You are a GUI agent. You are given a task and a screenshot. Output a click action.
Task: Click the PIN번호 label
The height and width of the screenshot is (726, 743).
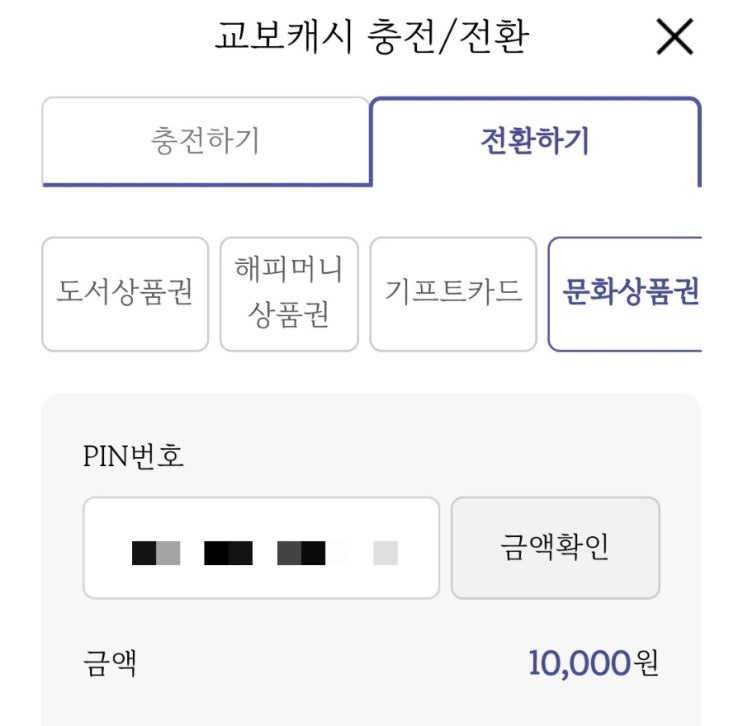[x=133, y=457]
